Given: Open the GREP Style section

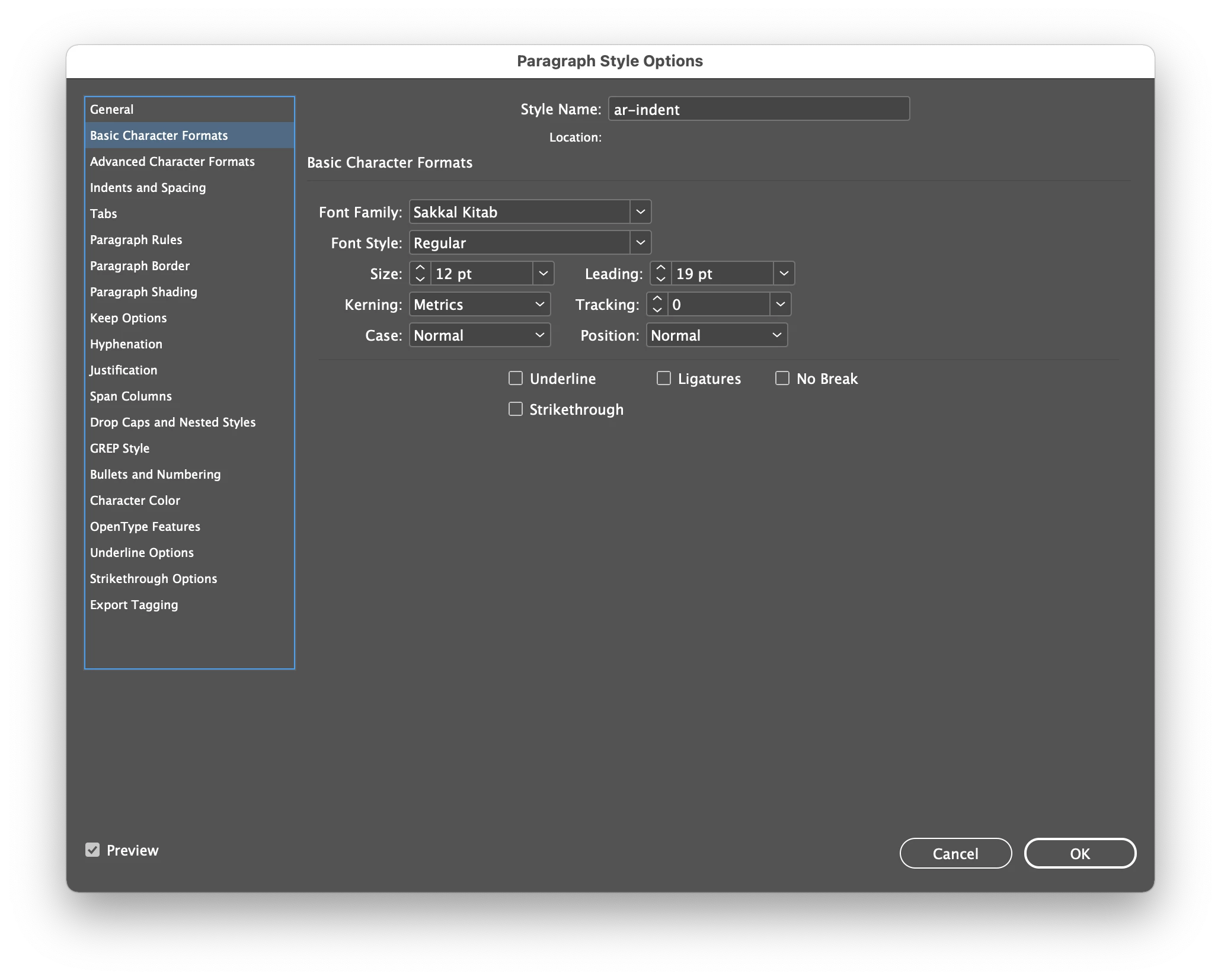Looking at the screenshot, I should click(120, 448).
